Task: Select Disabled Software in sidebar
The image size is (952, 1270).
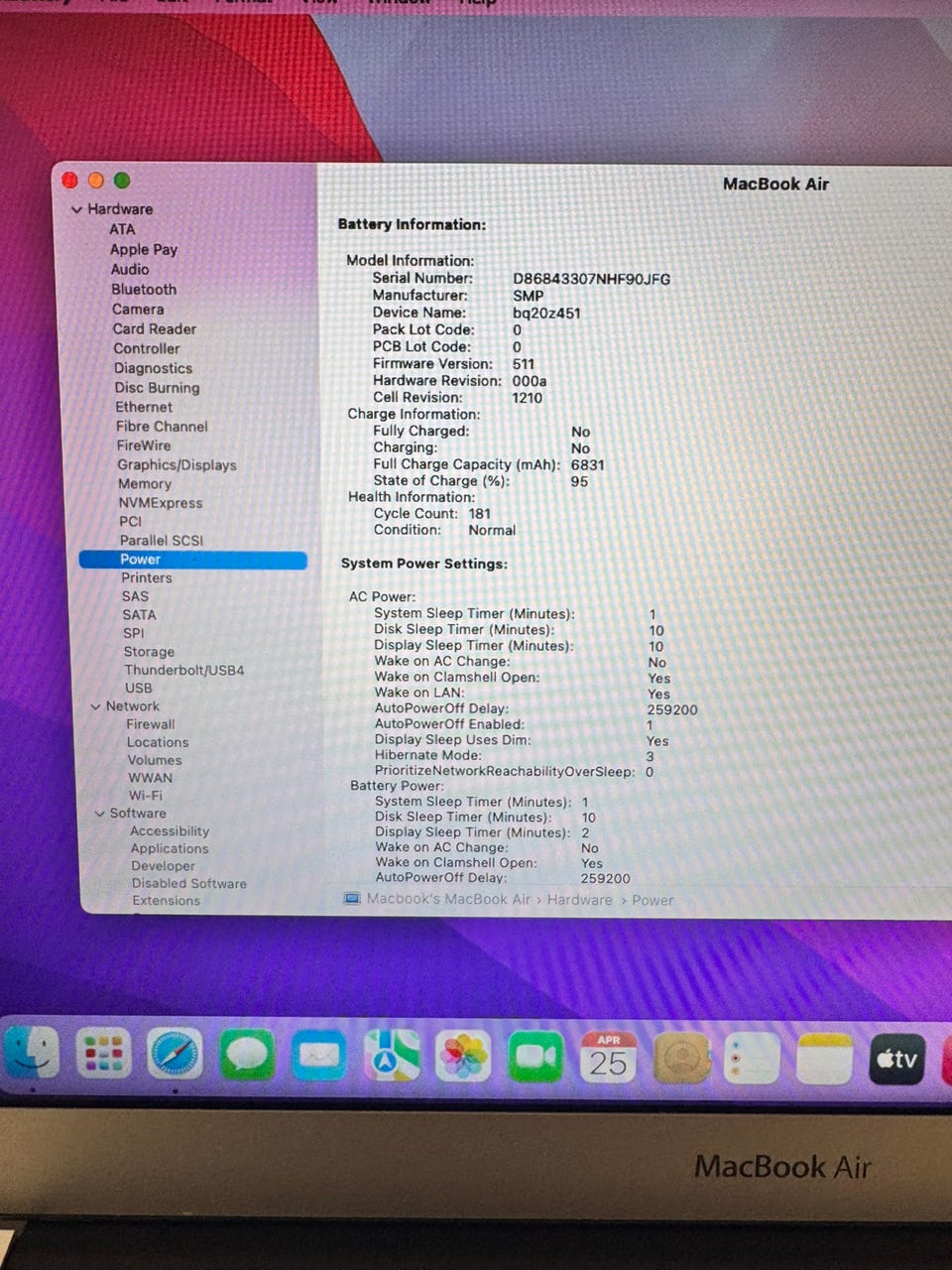Action: click(x=189, y=883)
